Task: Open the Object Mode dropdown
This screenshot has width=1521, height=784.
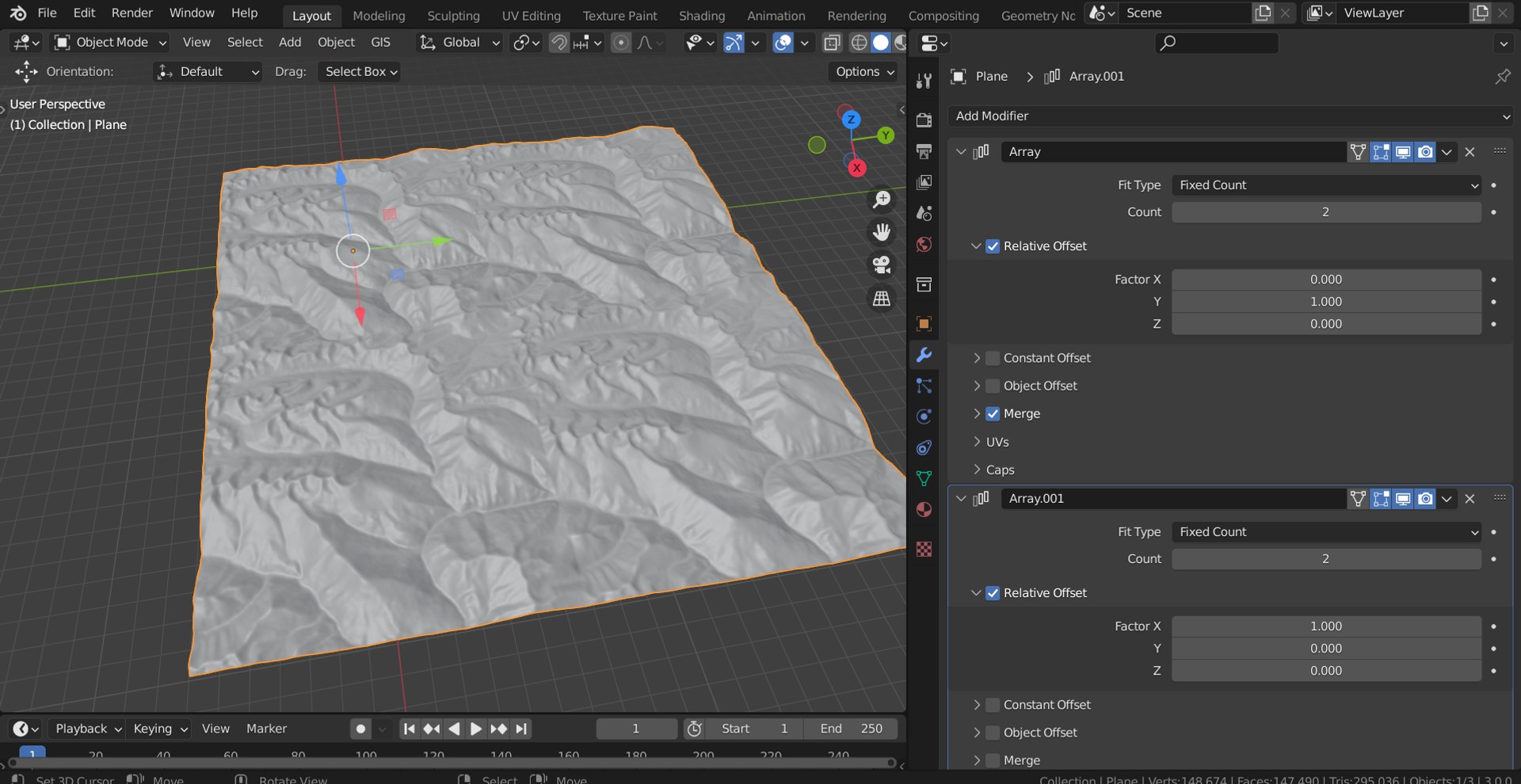Action: [110, 43]
